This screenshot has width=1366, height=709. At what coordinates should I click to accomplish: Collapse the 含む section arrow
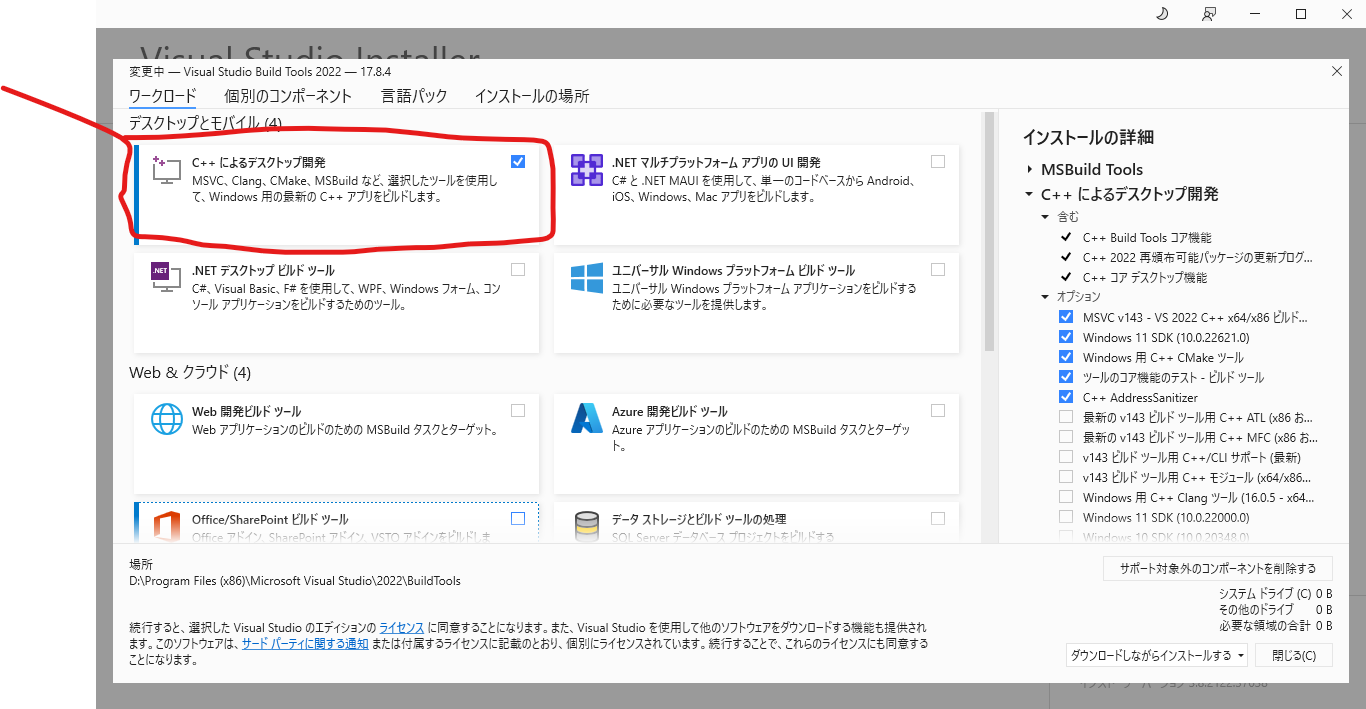click(x=1046, y=217)
